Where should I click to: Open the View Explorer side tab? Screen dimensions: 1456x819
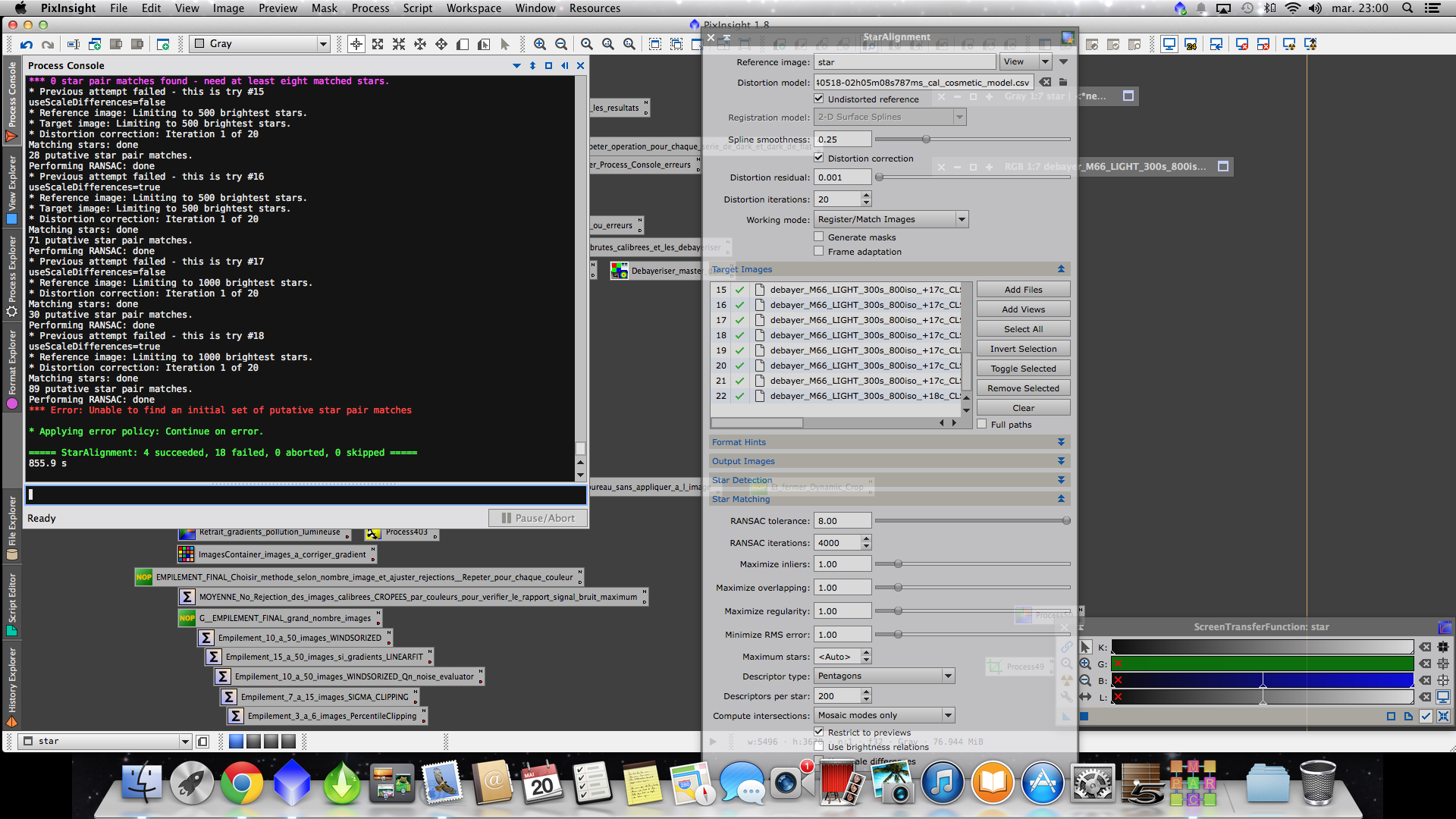[11, 190]
